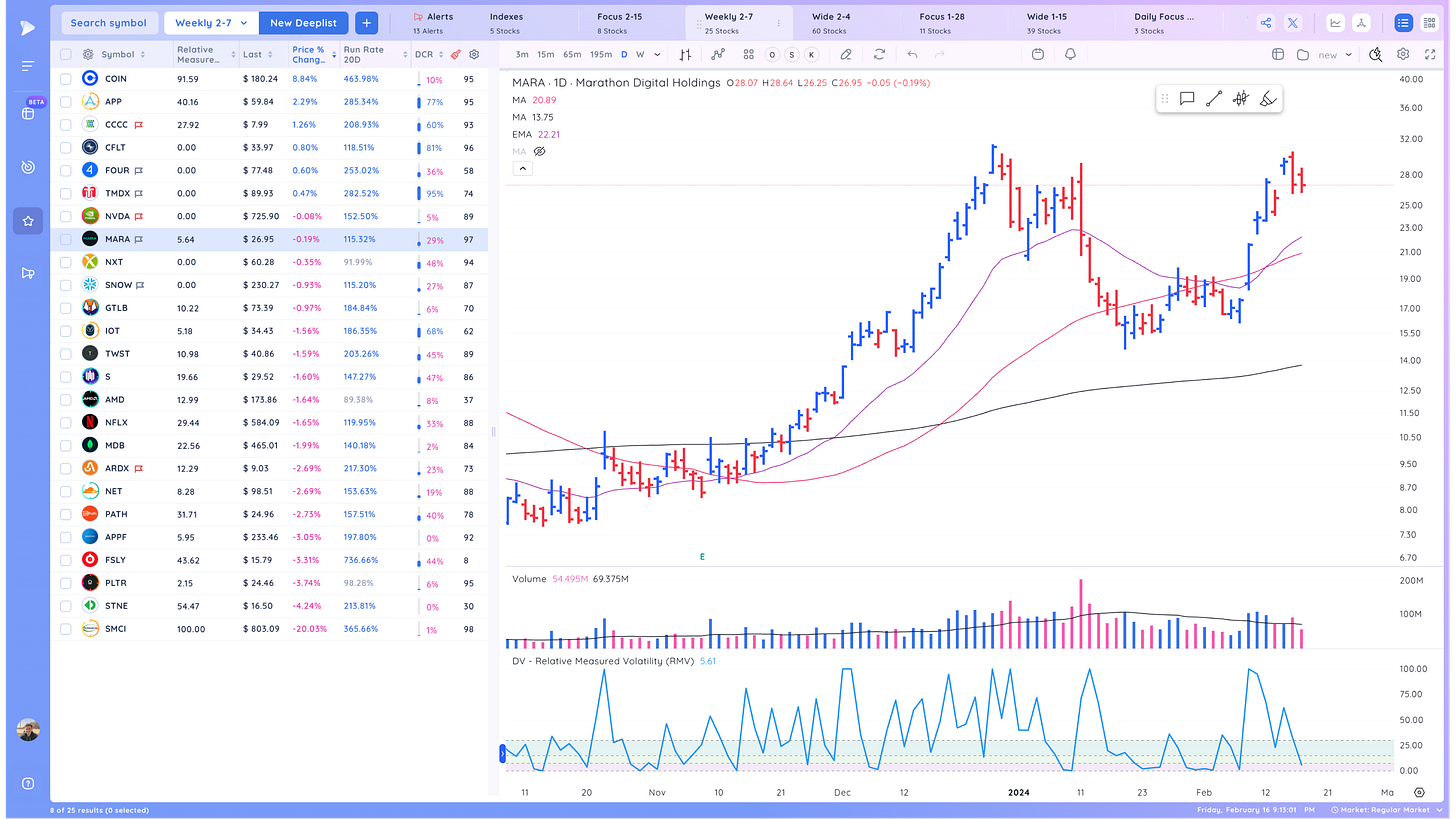Viewport: 1456px width, 819px height.
Task: Share to X (Twitter)
Action: (x=1293, y=23)
